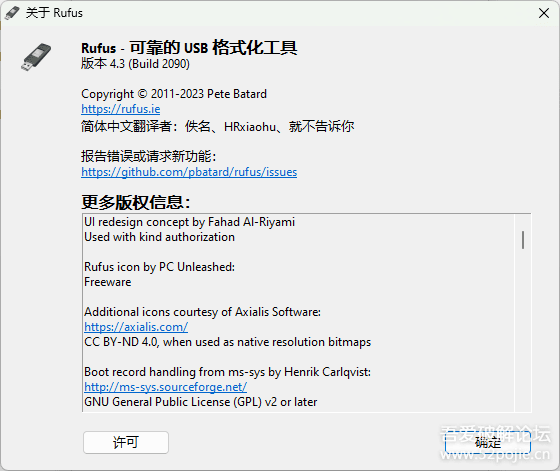Click the small Rufus icon in title bar
The width and height of the screenshot is (560, 471).
click(x=12, y=13)
